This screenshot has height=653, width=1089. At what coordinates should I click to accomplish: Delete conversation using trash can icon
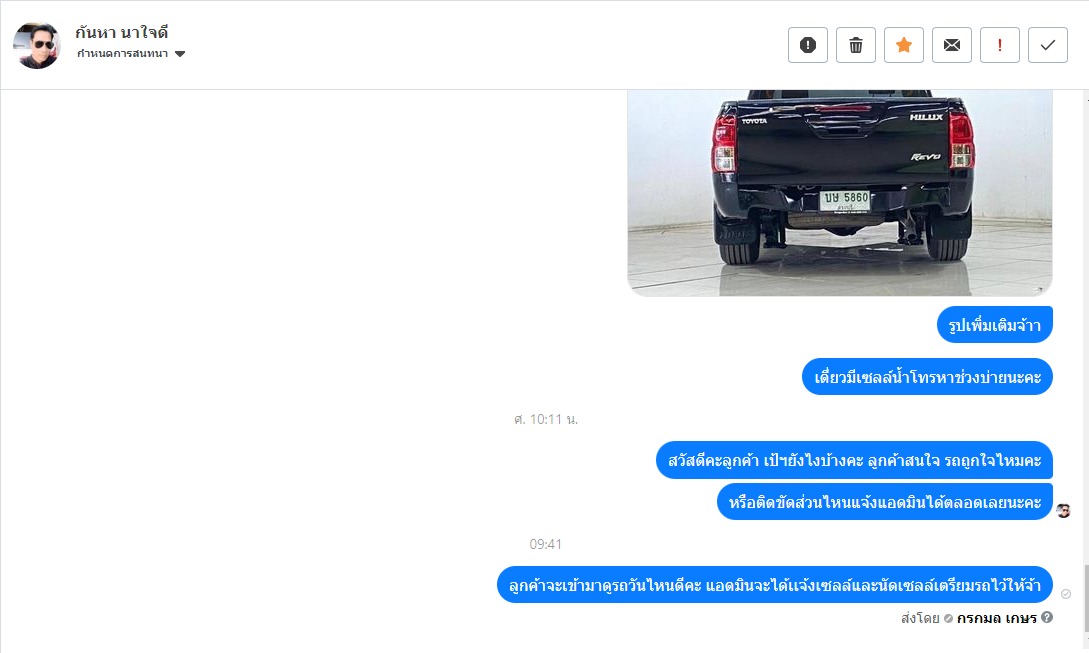click(x=856, y=45)
